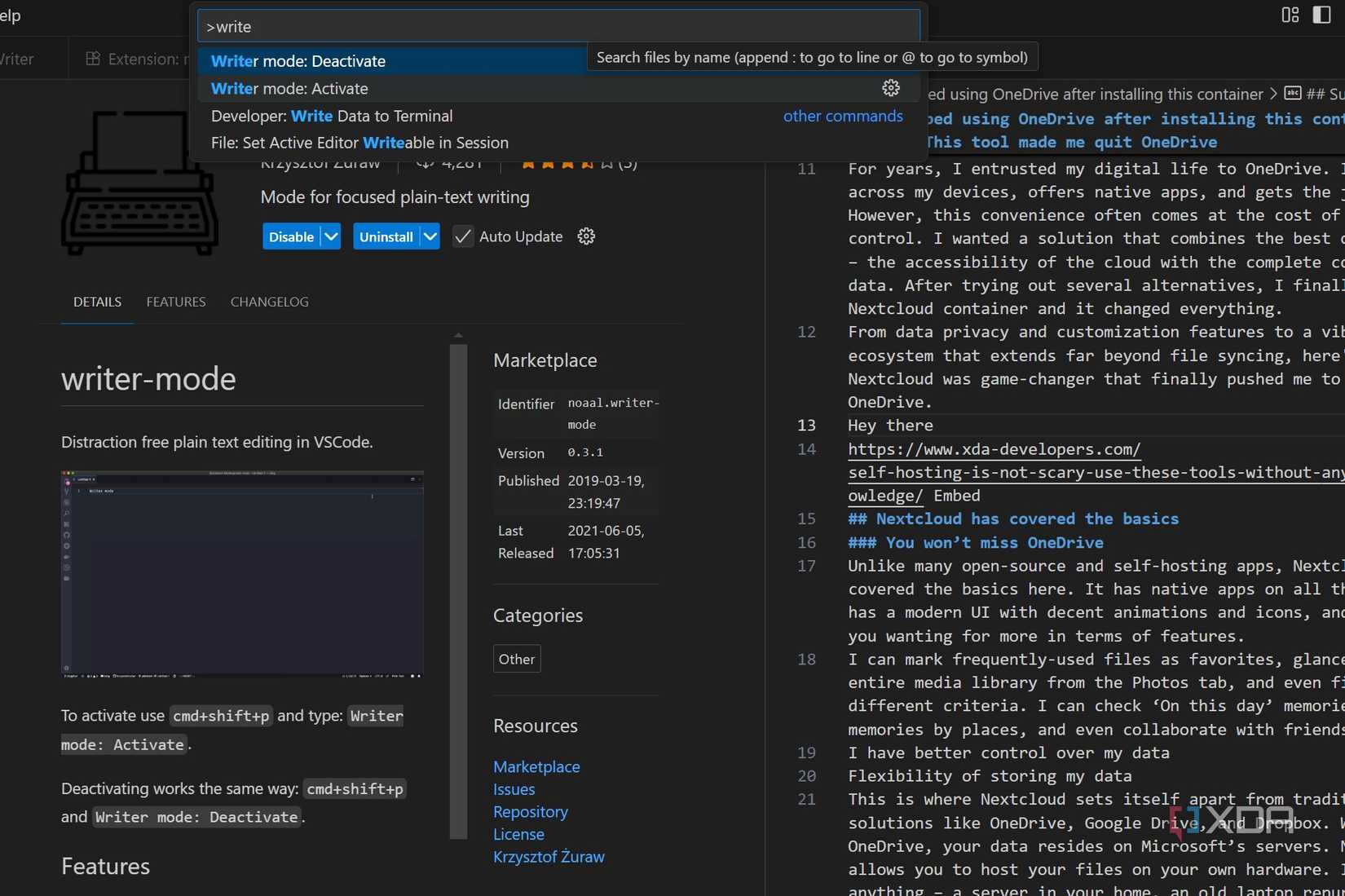Click the Uninstall extension button

[386, 236]
